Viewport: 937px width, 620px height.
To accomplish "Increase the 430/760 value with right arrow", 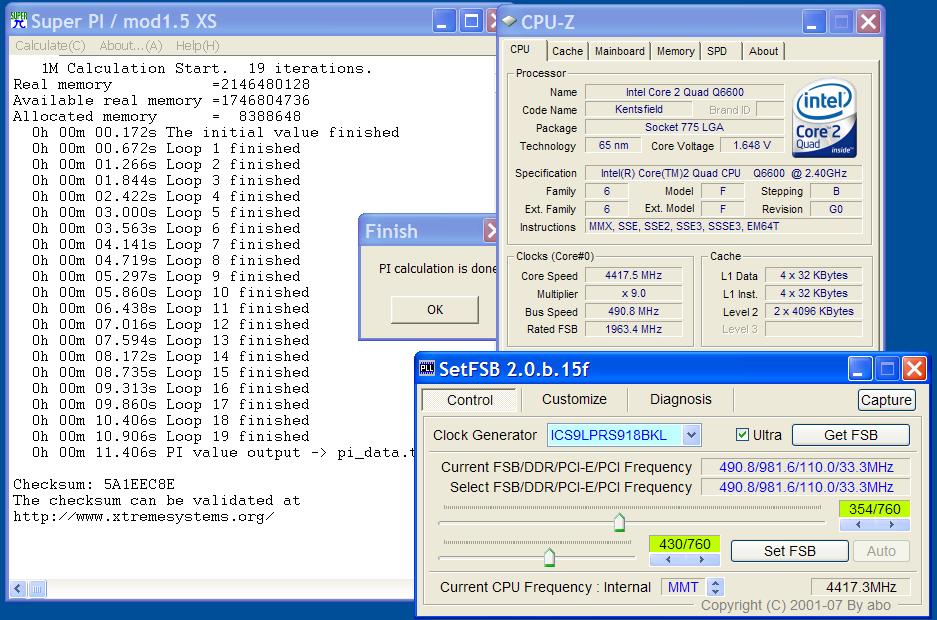I will pos(702,560).
